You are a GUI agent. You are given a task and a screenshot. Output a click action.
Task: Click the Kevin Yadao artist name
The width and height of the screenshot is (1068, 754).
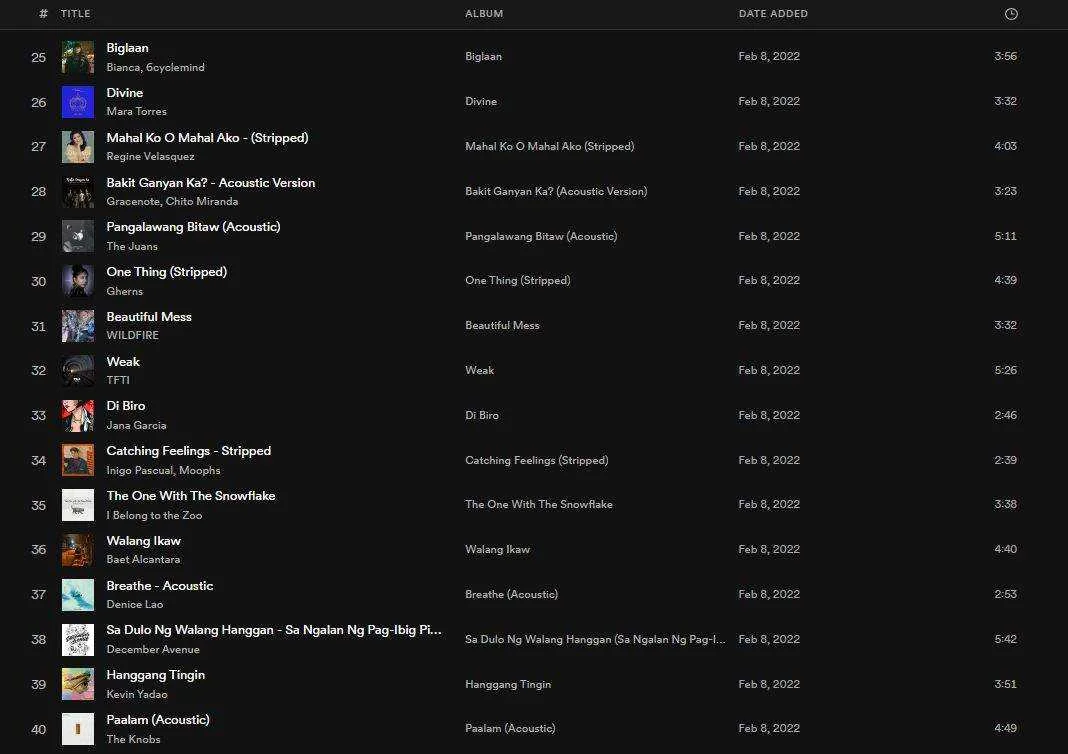pyautogui.click(x=137, y=694)
